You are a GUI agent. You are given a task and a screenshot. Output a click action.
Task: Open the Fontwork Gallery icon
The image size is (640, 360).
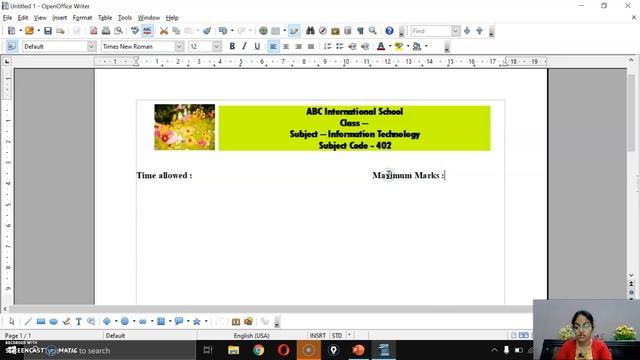[236, 321]
